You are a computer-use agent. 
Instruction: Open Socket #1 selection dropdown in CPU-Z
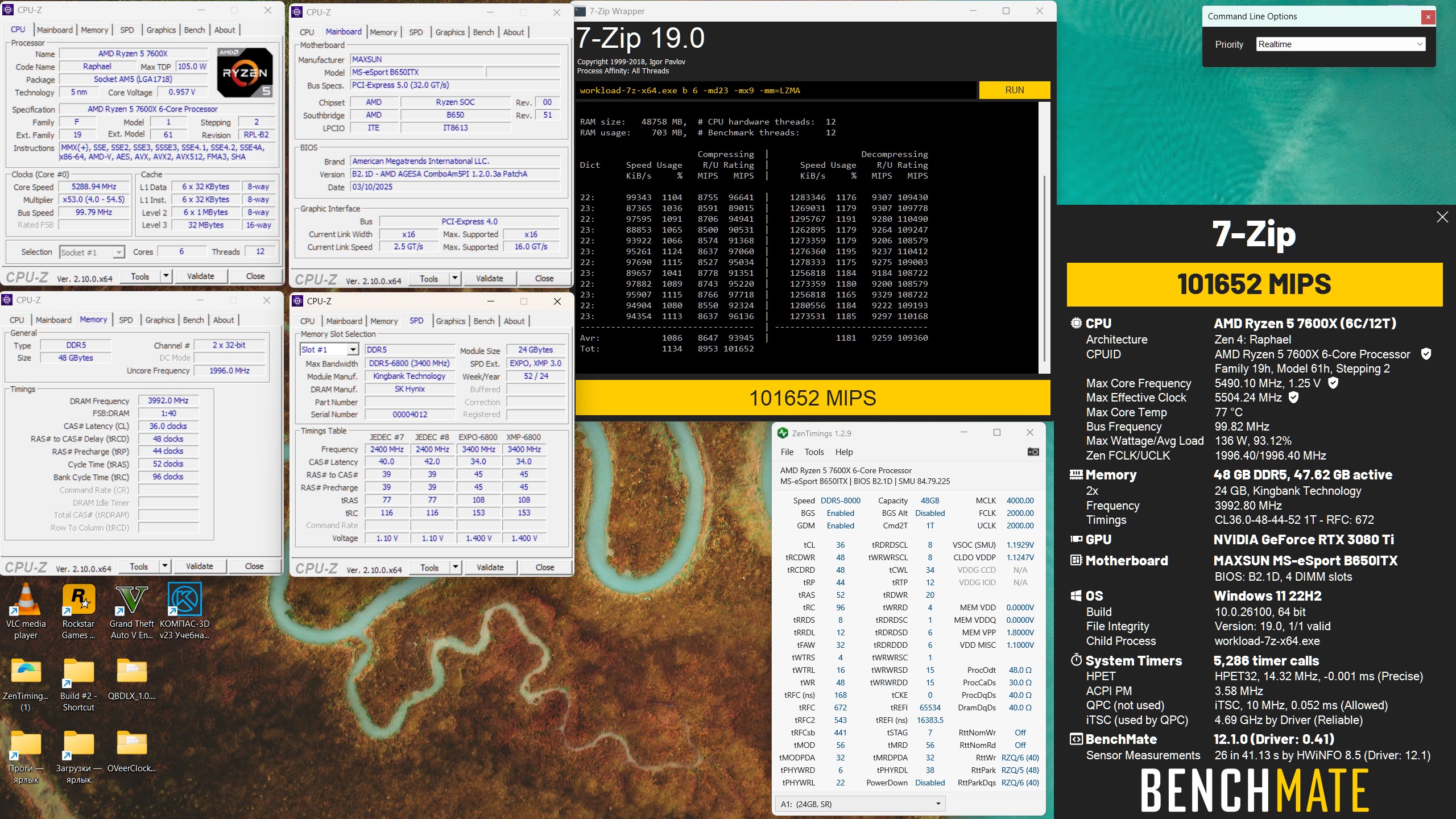coord(92,252)
